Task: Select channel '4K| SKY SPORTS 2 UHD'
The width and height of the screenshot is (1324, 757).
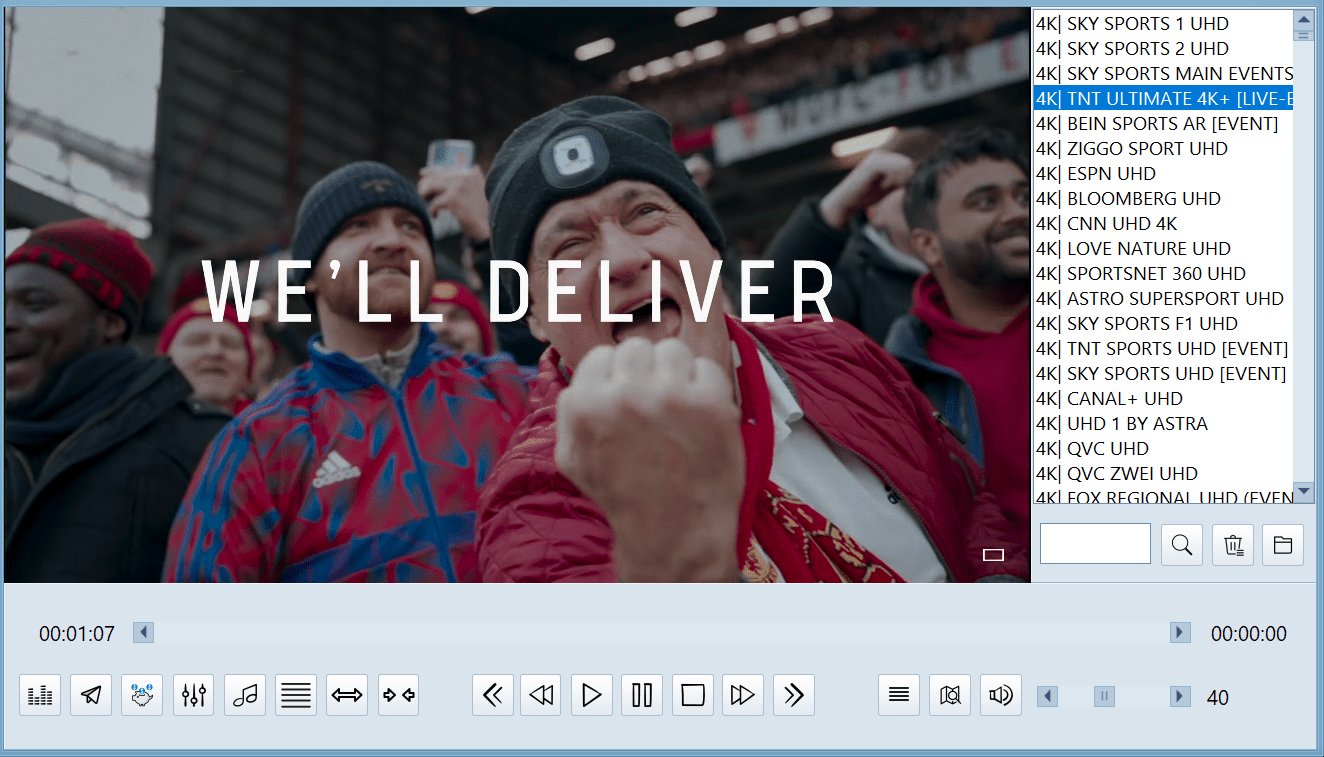Action: (1163, 48)
